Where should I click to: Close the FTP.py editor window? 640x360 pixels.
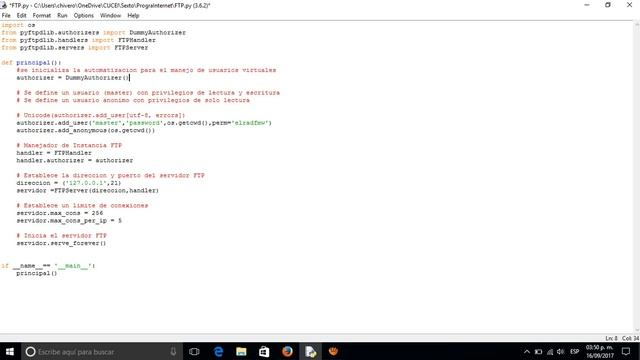click(x=629, y=5)
